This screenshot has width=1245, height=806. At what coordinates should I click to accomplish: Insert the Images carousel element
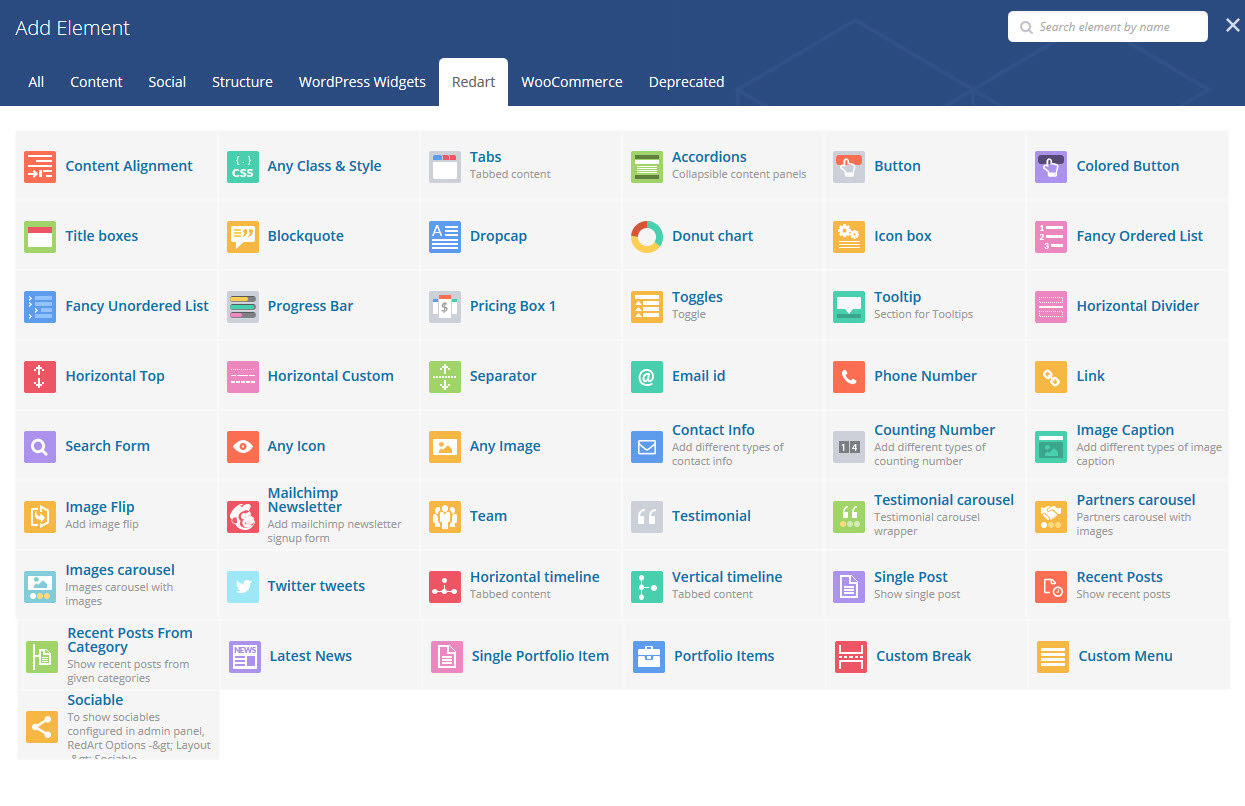[x=117, y=587]
